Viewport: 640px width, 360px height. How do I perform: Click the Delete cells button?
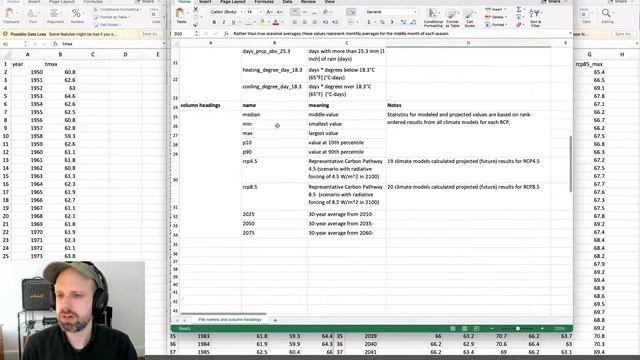495,17
